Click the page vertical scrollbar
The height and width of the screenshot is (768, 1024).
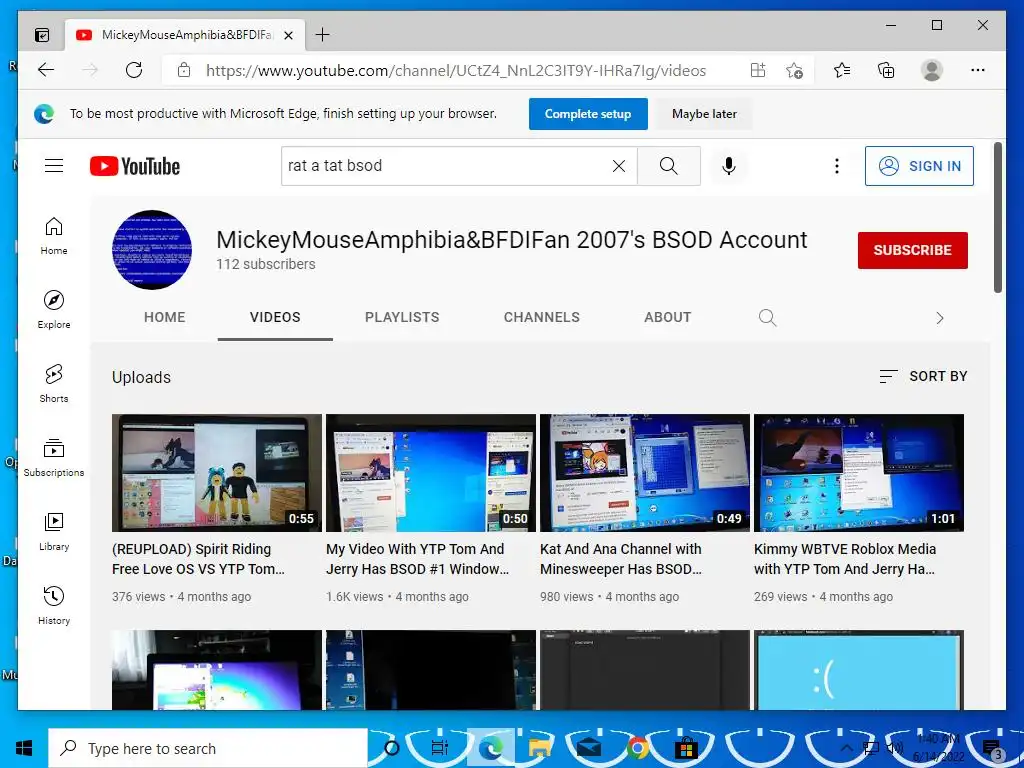pos(998,217)
